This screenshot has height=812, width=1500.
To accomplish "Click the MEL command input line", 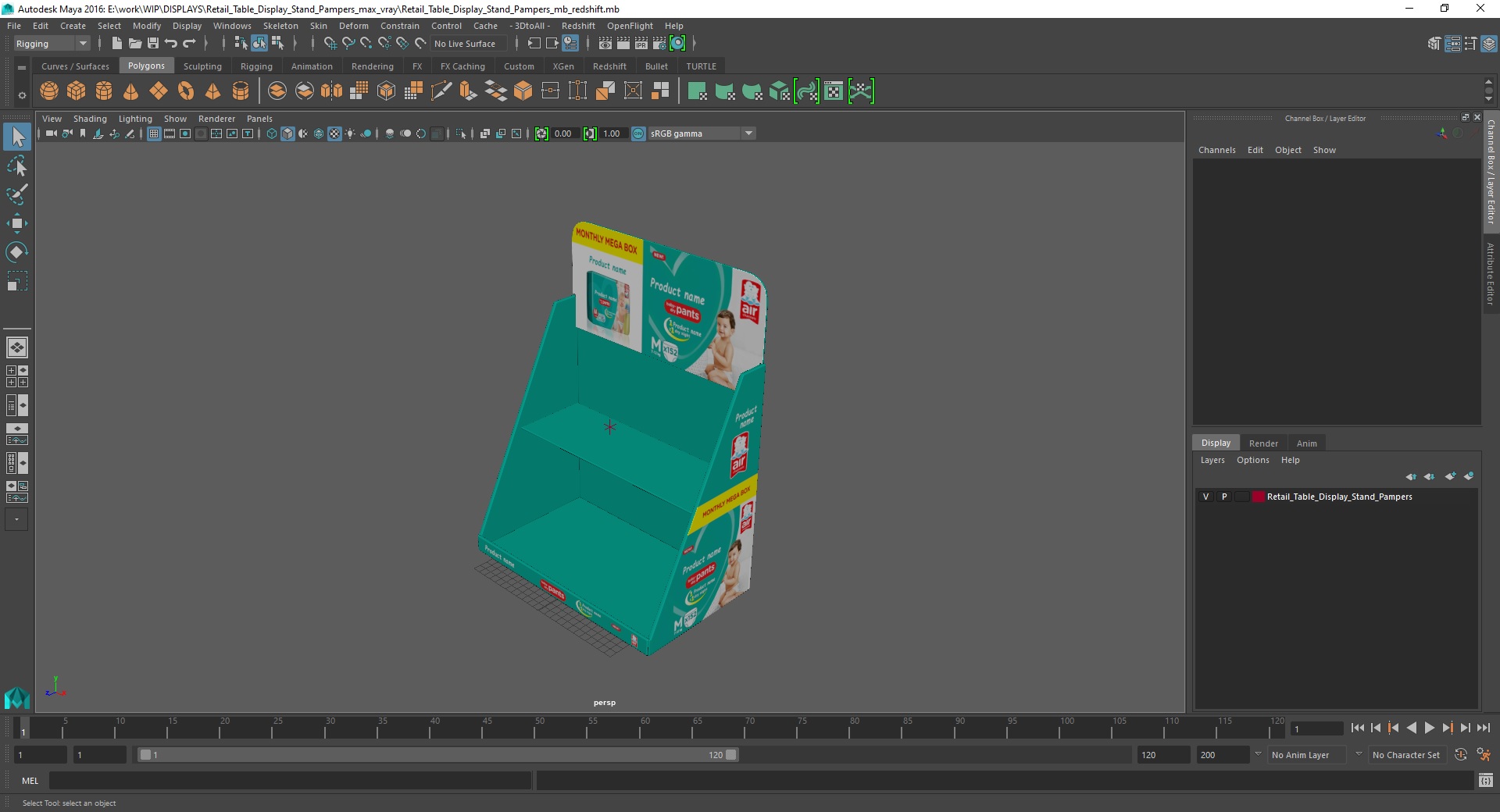I will tap(291, 781).
